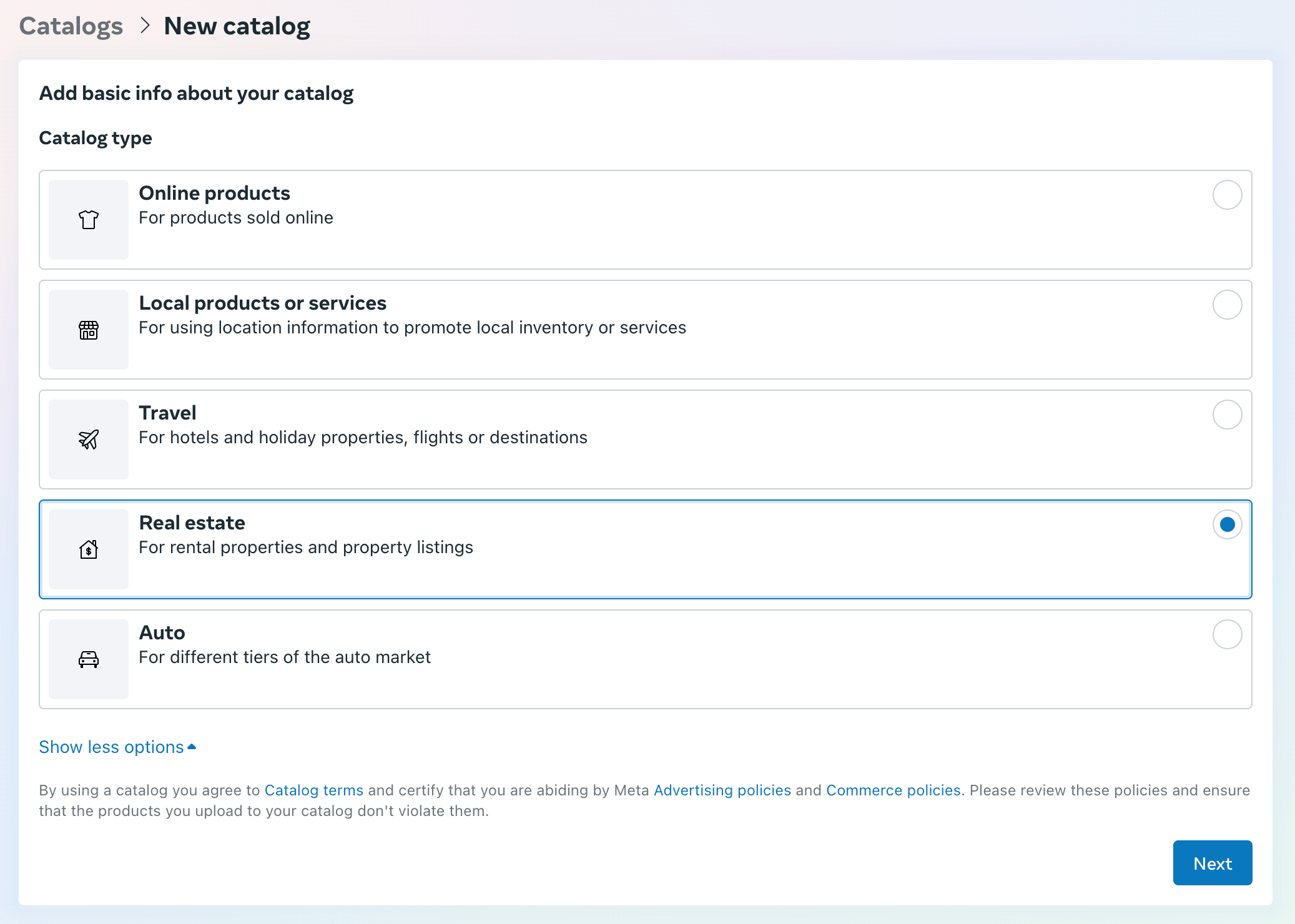The width and height of the screenshot is (1295, 924).
Task: Select the Online products radio button
Action: (x=1227, y=195)
